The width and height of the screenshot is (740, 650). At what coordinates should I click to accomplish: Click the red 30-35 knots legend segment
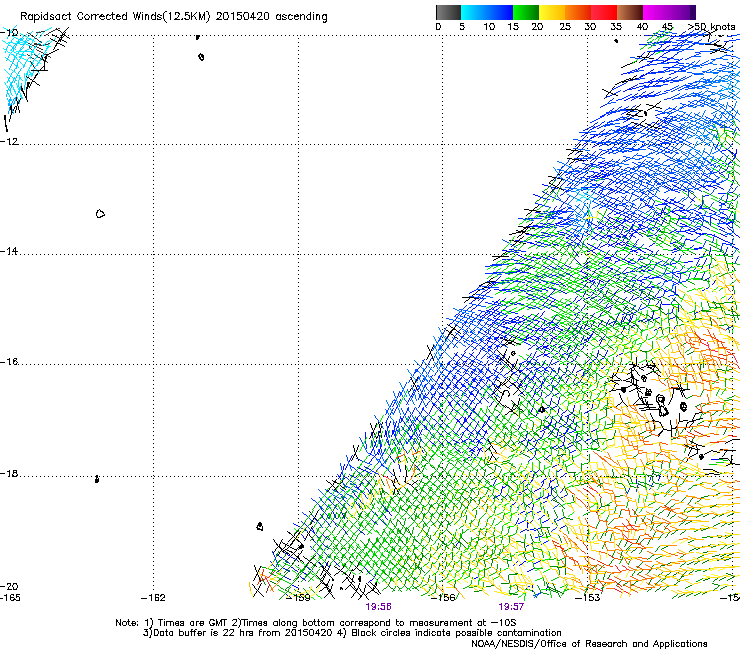tap(604, 12)
